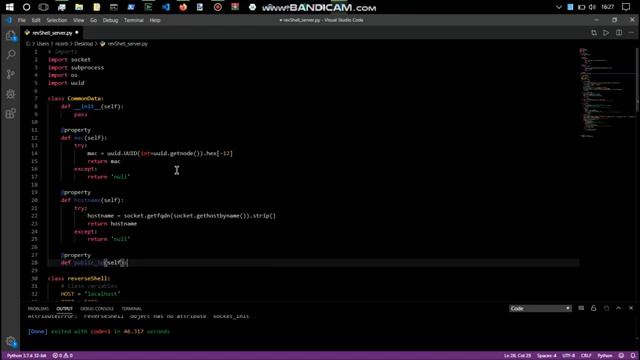Toggle the output scroll lock
This screenshot has width=640, height=360.
point(593,308)
